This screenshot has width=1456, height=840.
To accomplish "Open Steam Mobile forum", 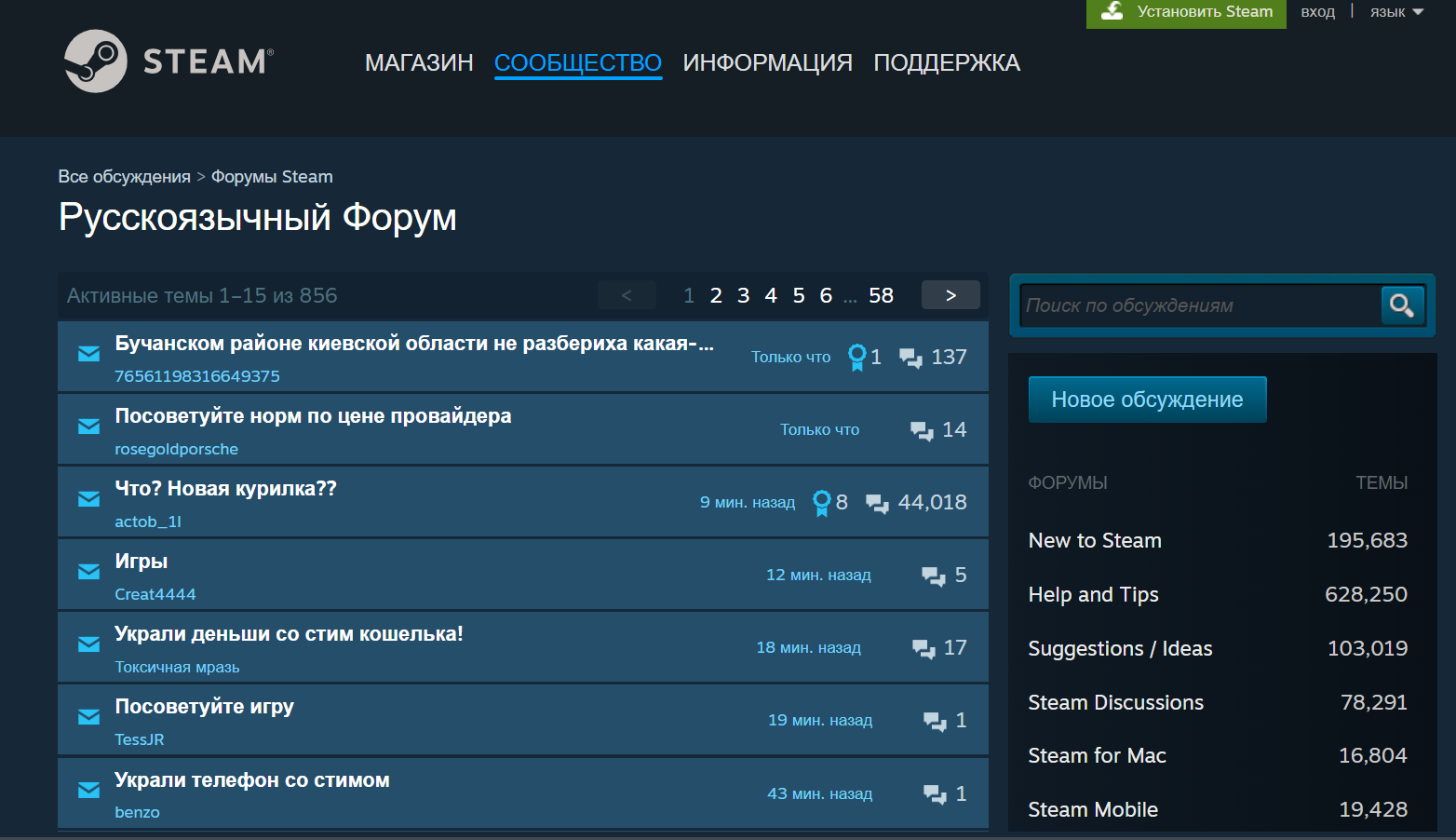I will pos(1093,809).
